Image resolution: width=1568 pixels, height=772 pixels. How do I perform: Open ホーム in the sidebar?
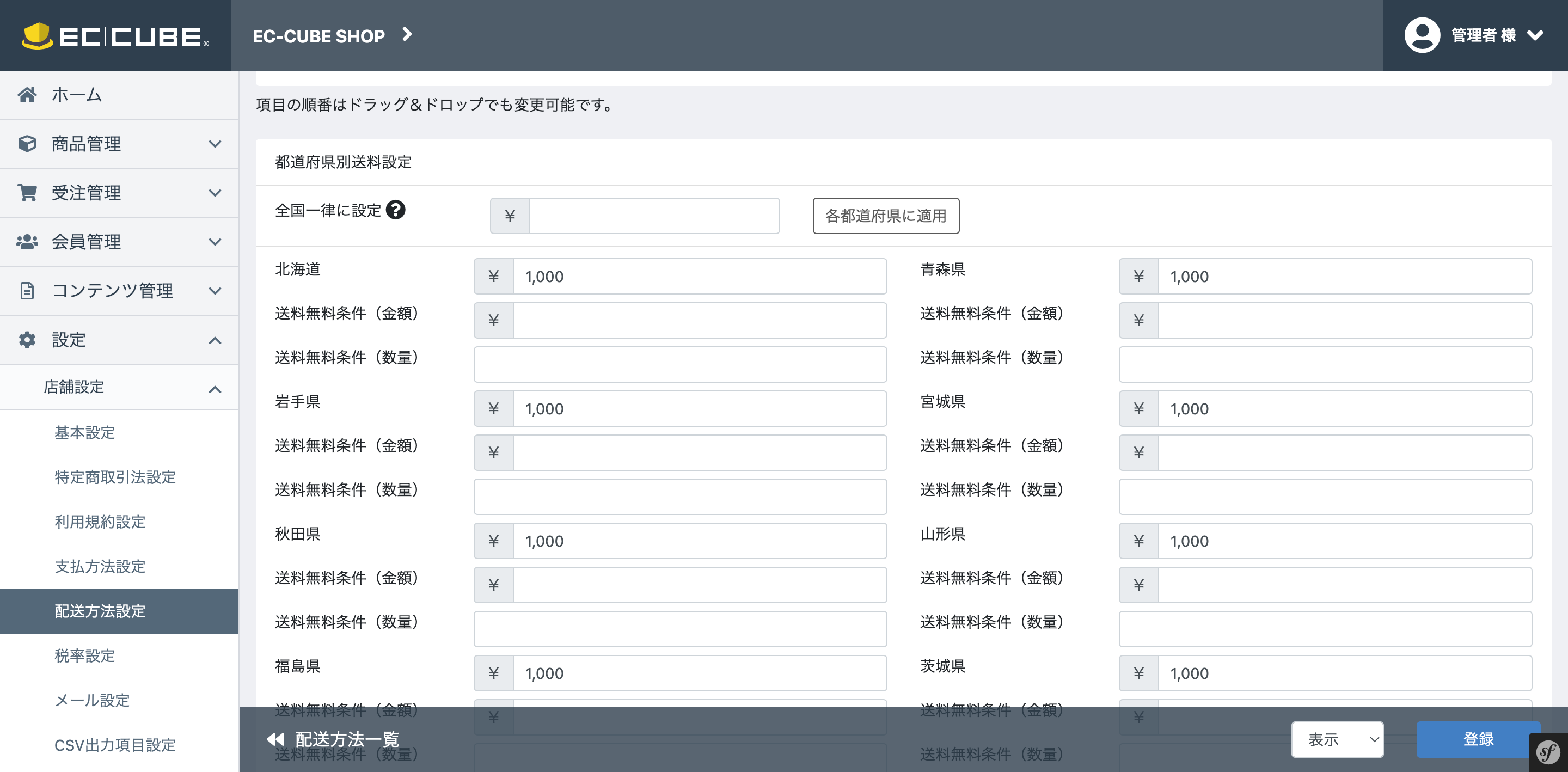click(x=119, y=95)
